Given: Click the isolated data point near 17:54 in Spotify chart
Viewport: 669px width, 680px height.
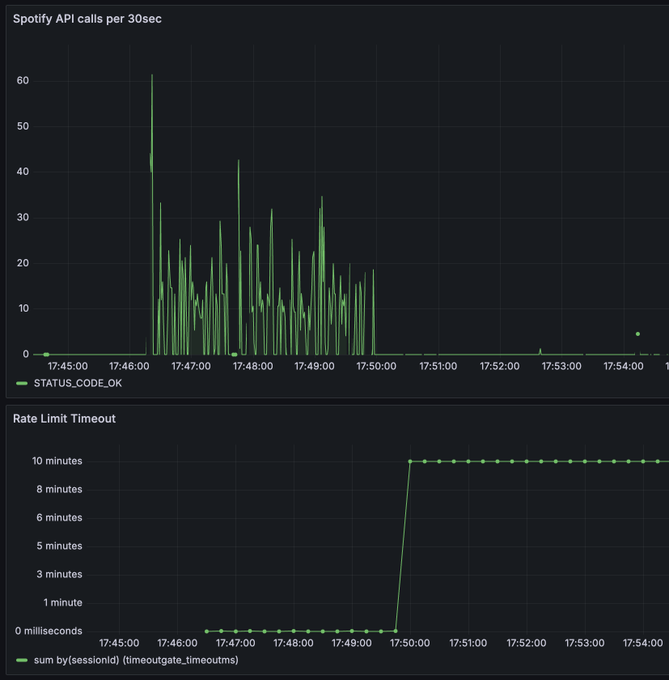Looking at the screenshot, I should tap(638, 334).
